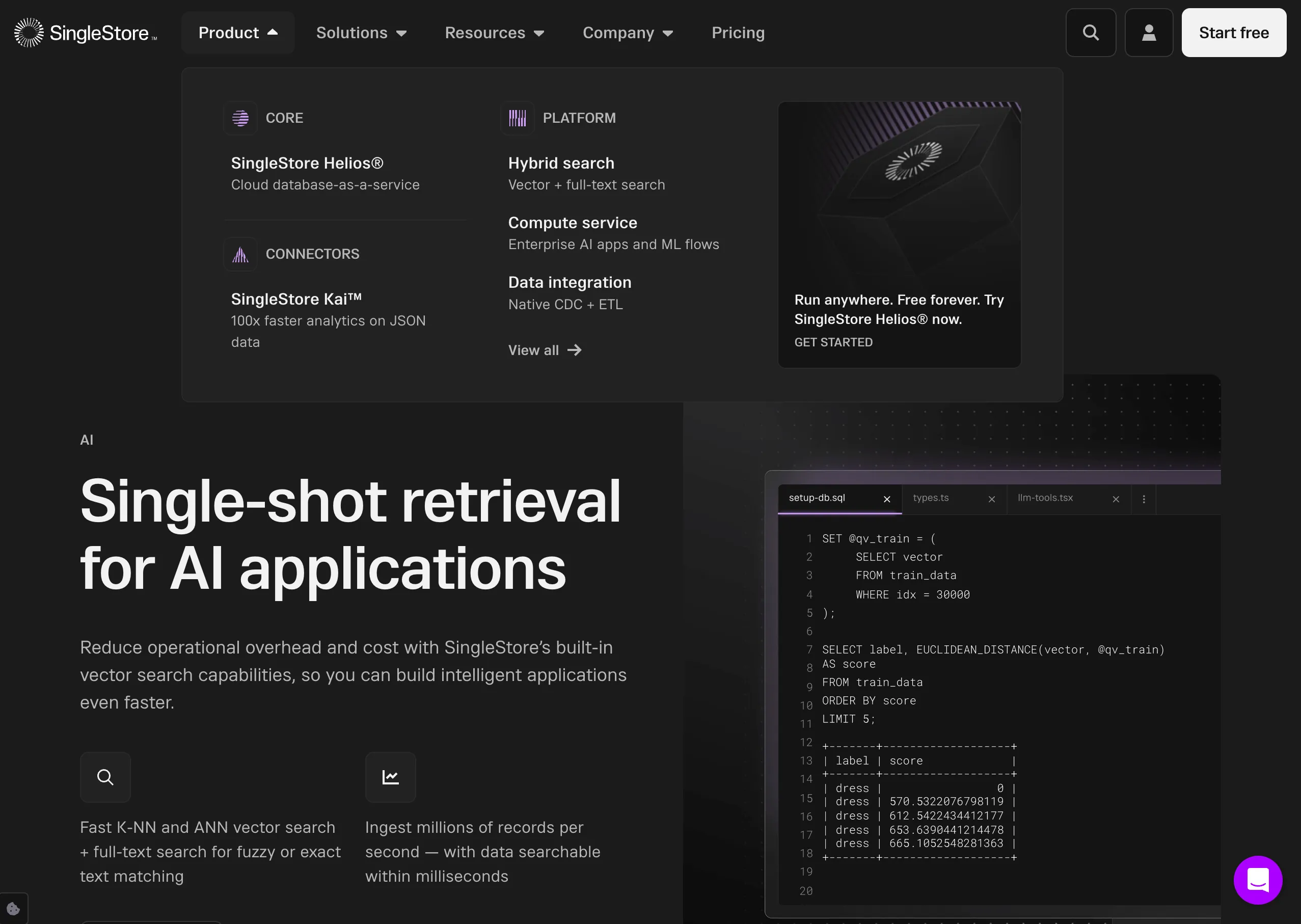This screenshot has height=924, width=1301.
Task: Click 'Vector + full-text search' description
Action: click(586, 185)
